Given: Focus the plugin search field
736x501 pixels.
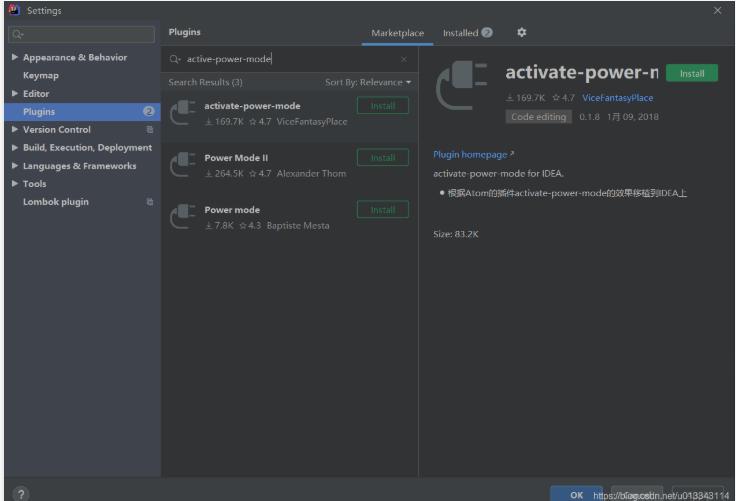Looking at the screenshot, I should coord(289,59).
